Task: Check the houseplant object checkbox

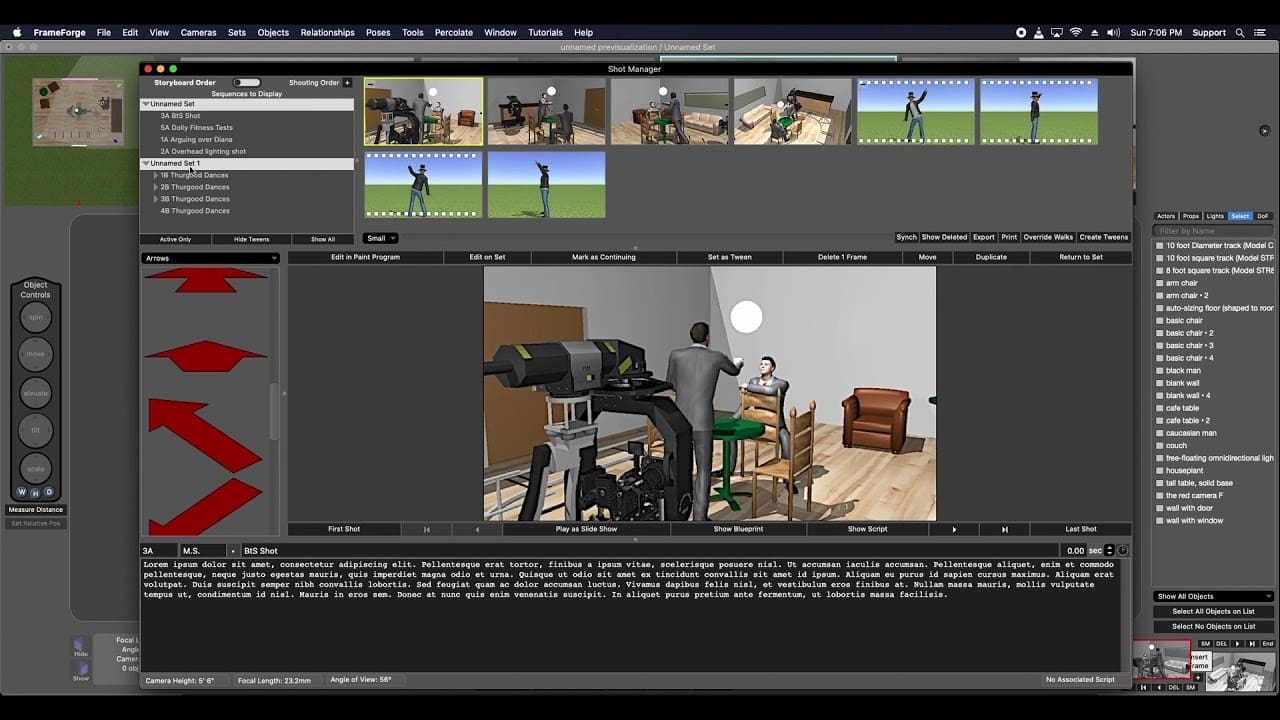Action: pyautogui.click(x=1160, y=471)
